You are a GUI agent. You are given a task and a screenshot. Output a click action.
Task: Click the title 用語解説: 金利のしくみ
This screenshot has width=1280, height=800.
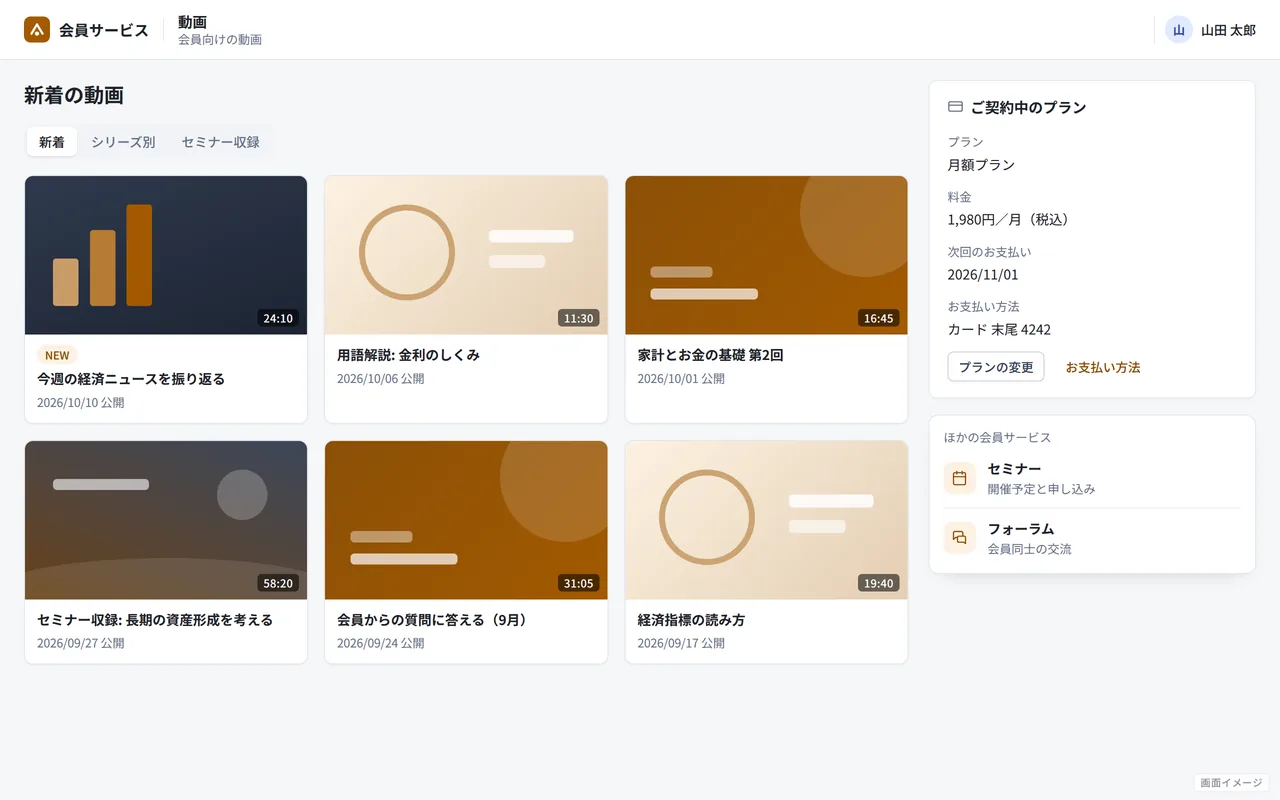pos(408,355)
